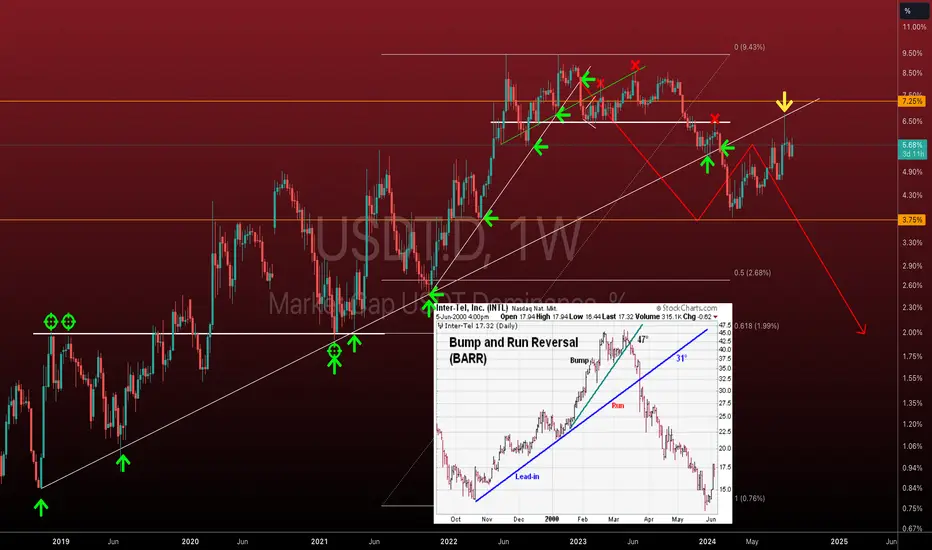
Task: Select the 0.618 (1.99%) Fibonacci level label
Action: pyautogui.click(x=756, y=326)
